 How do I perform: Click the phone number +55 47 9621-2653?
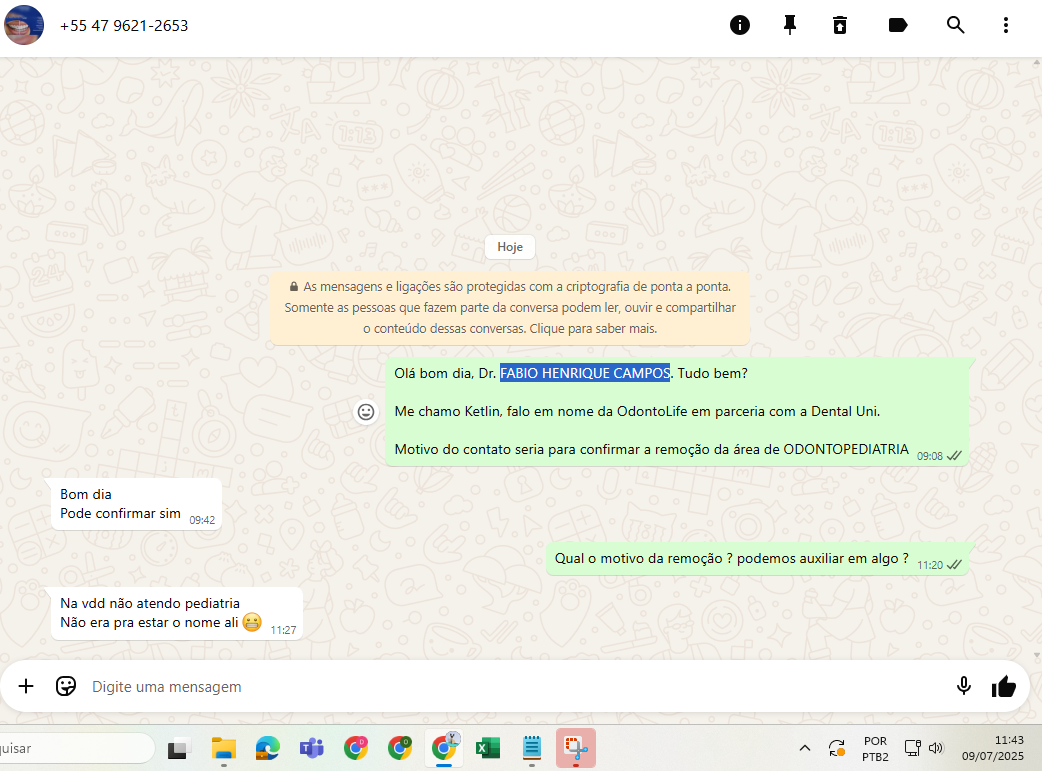(x=124, y=26)
